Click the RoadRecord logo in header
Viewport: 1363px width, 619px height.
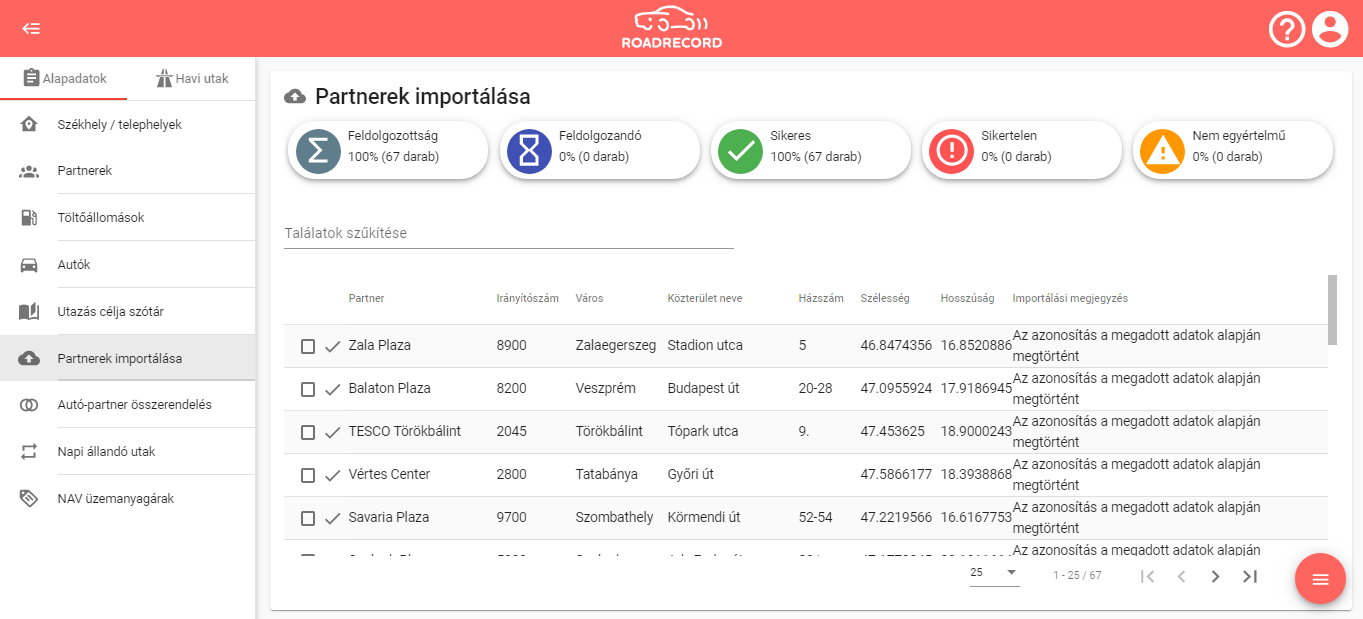[671, 29]
